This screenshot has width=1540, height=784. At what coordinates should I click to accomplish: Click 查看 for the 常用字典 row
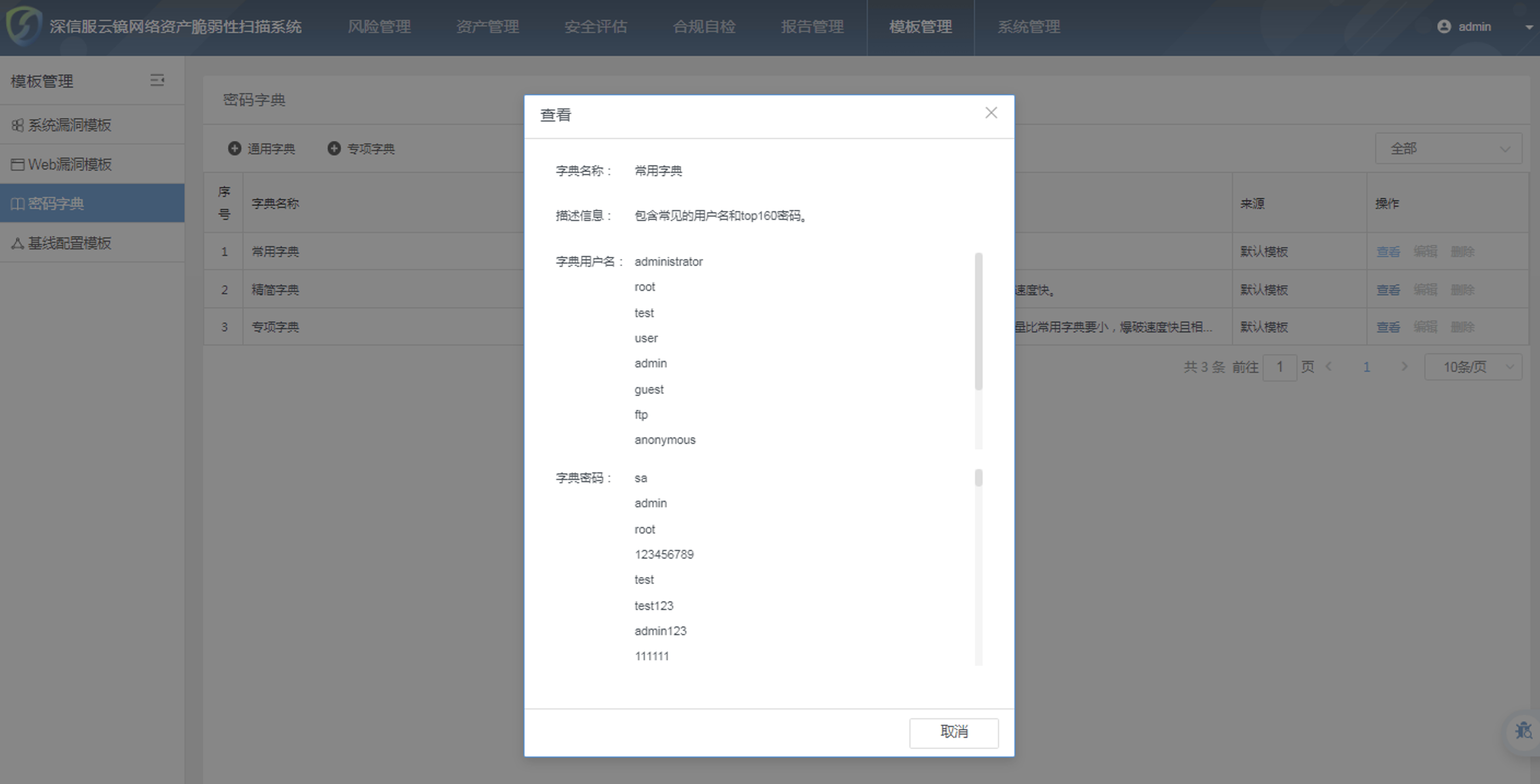(1387, 251)
